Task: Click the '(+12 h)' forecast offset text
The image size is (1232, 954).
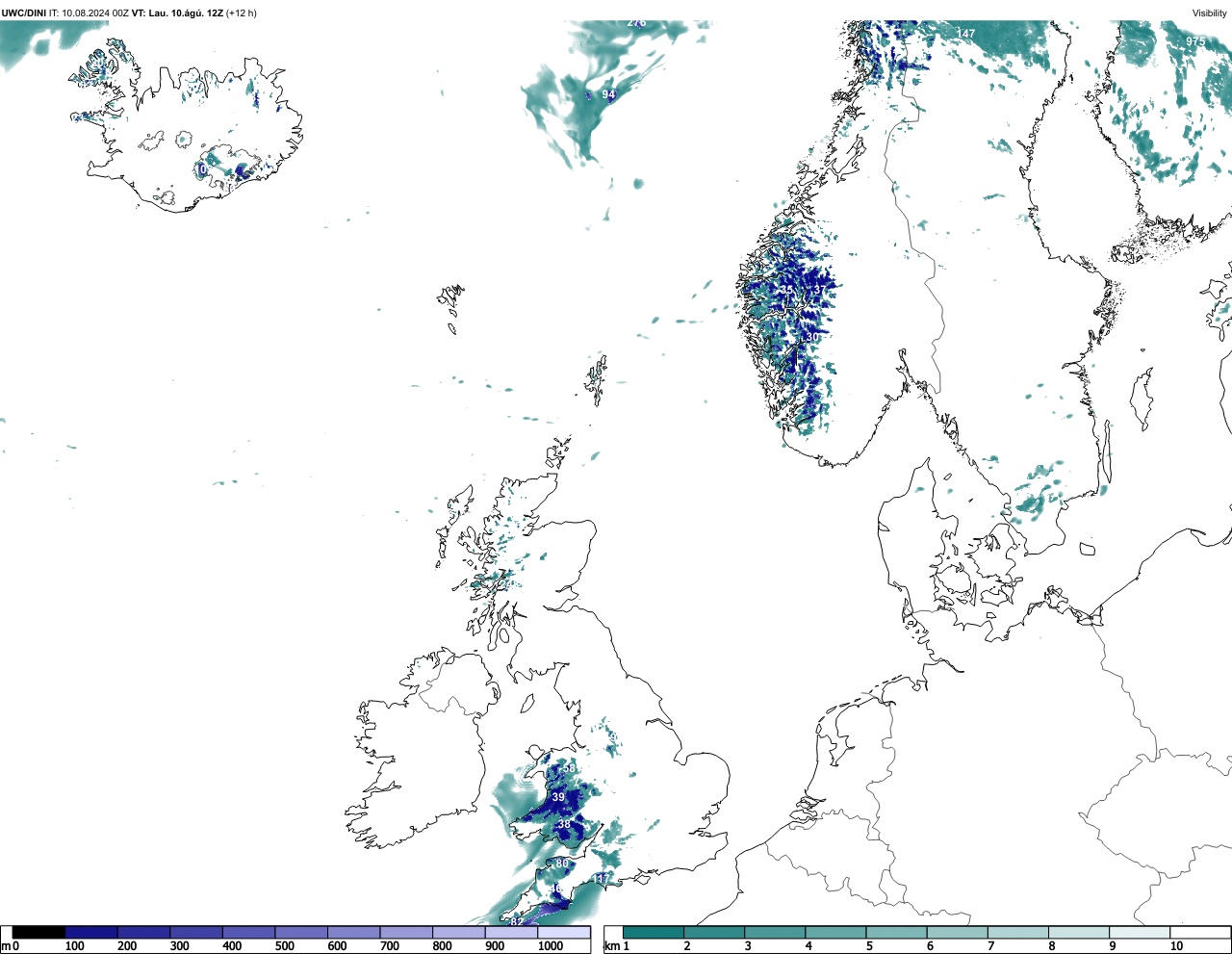Action: 242,13
